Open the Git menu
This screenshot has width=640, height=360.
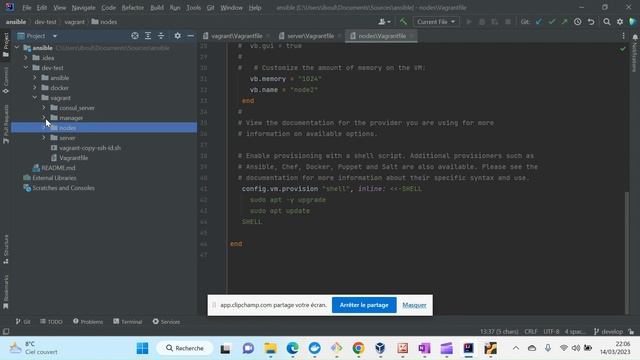coord(210,8)
